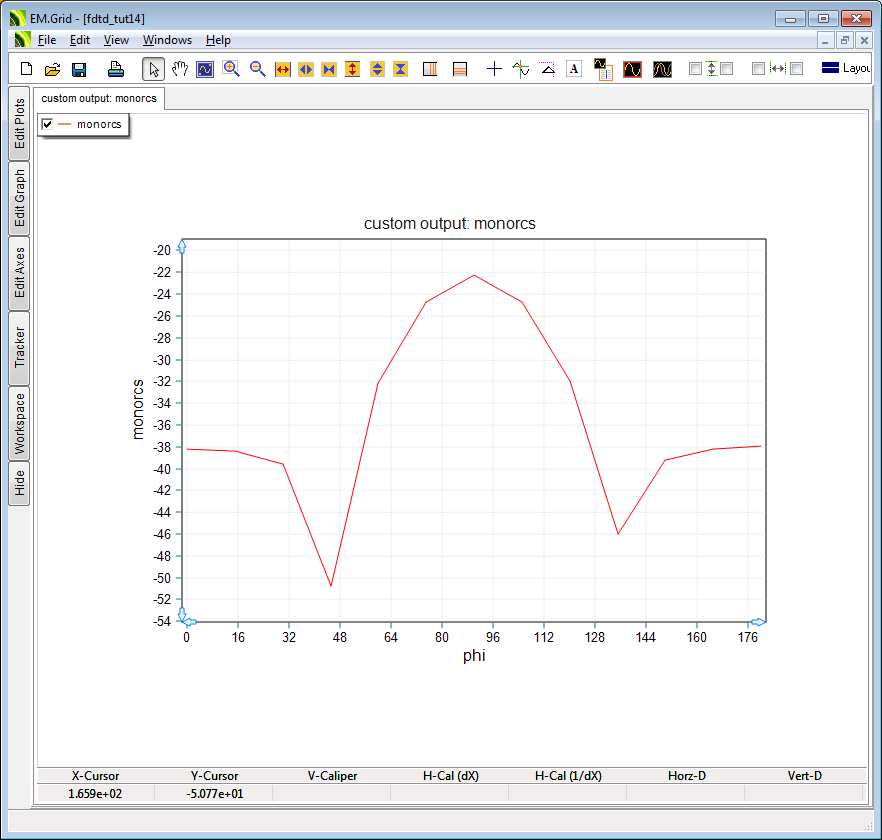The image size is (882, 840).
Task: Select the arrow pointer tool
Action: click(153, 69)
